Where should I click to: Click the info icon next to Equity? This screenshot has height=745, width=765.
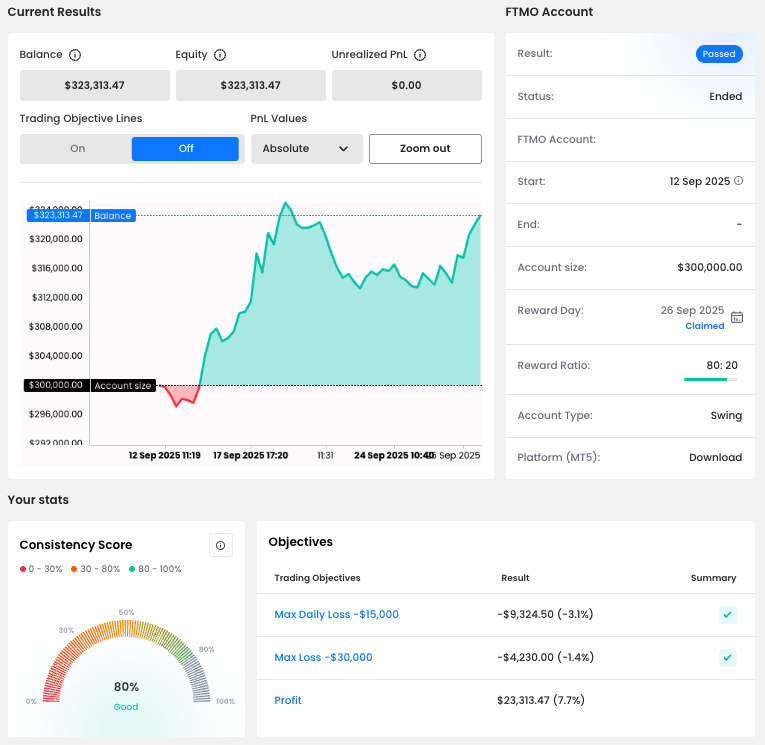220,55
